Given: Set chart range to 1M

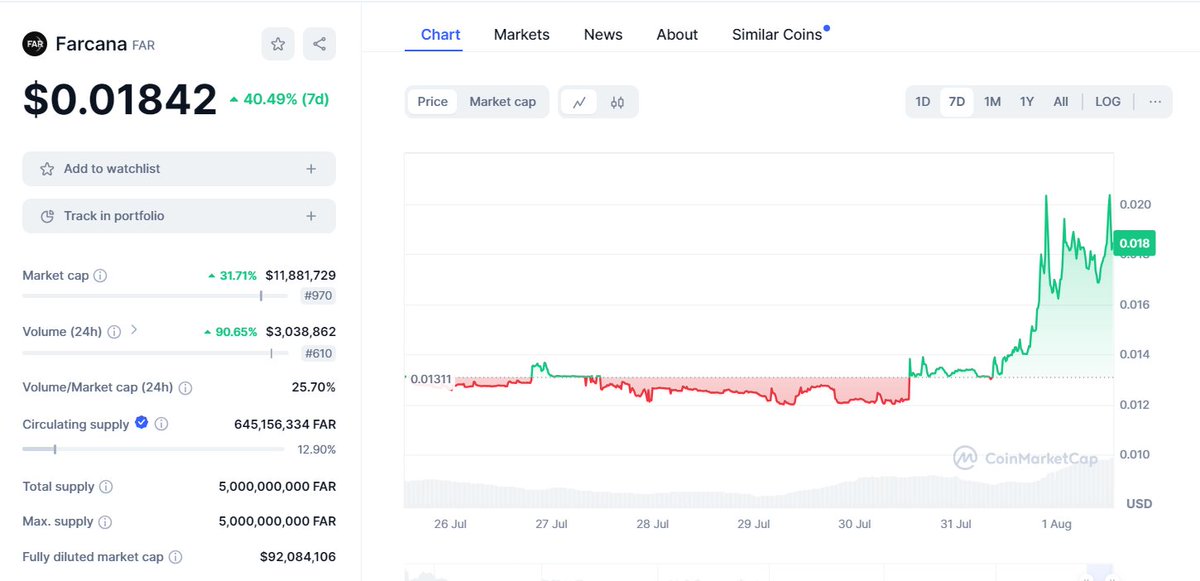Looking at the screenshot, I should (992, 101).
